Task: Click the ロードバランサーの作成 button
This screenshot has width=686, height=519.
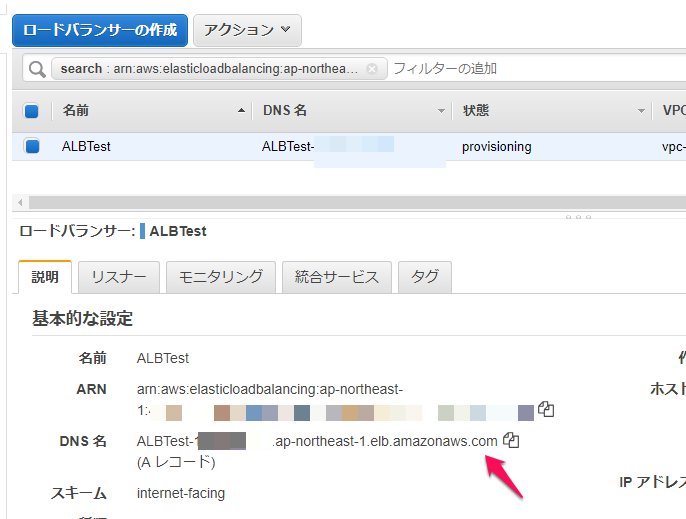Action: [x=100, y=30]
